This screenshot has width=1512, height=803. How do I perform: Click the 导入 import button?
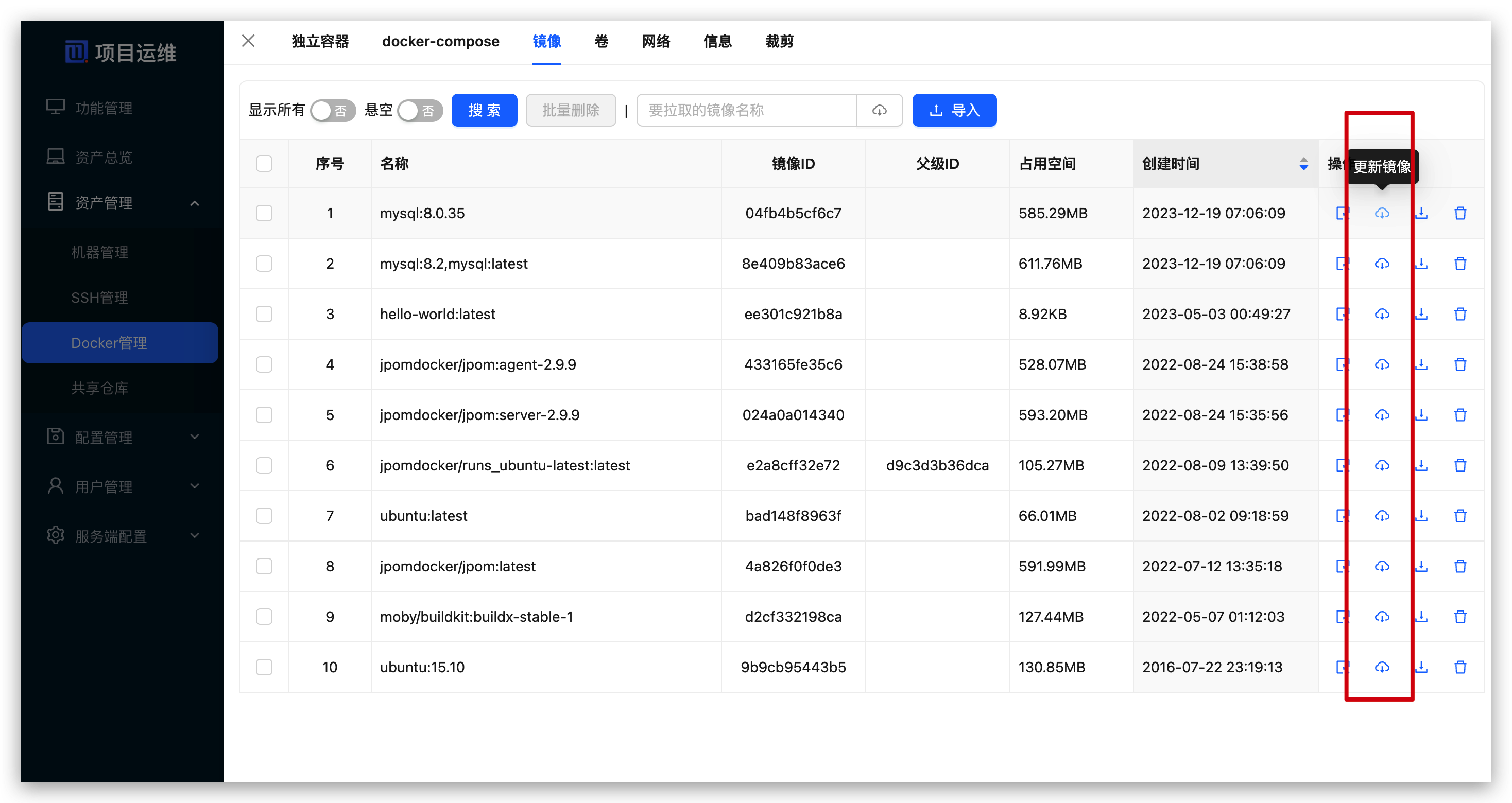coord(954,110)
